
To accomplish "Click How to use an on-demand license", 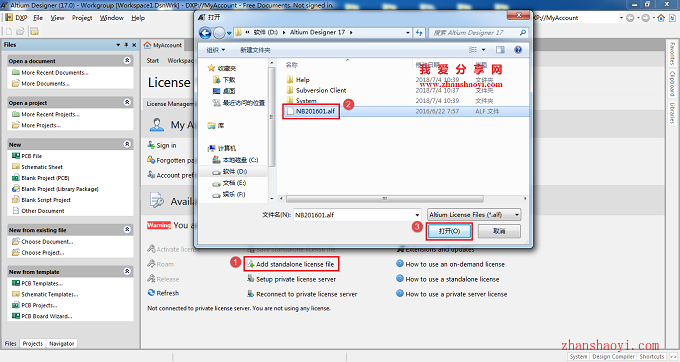I will [455, 264].
